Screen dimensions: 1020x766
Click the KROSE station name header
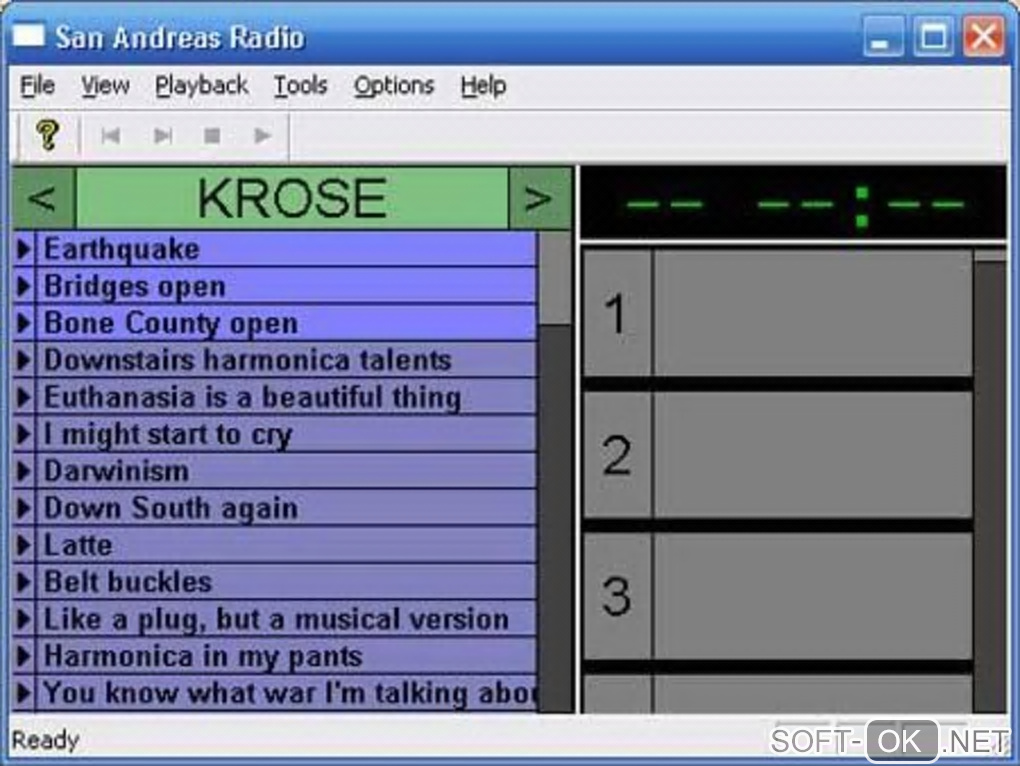[292, 198]
